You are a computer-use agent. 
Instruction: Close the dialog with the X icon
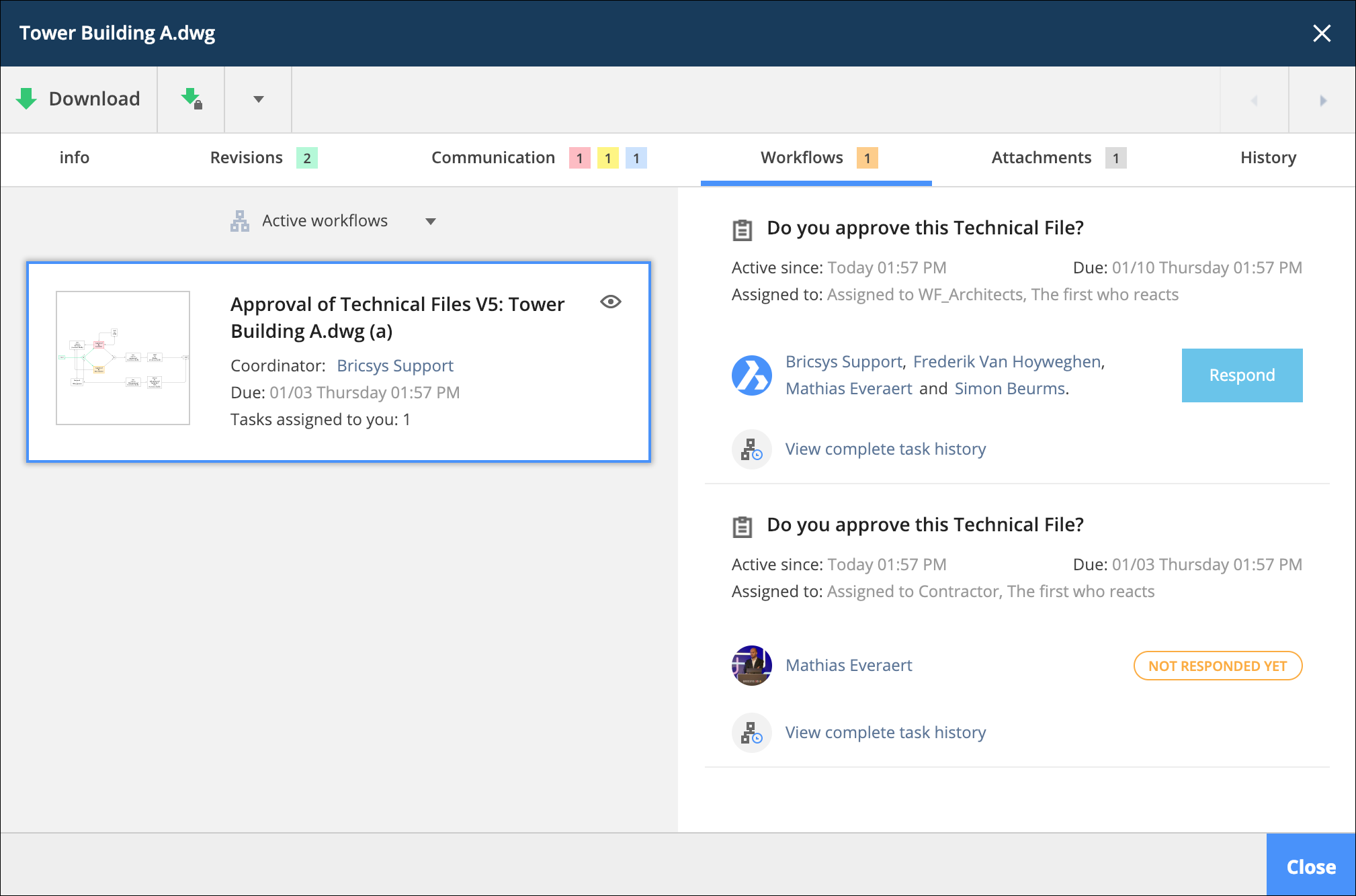pos(1322,33)
